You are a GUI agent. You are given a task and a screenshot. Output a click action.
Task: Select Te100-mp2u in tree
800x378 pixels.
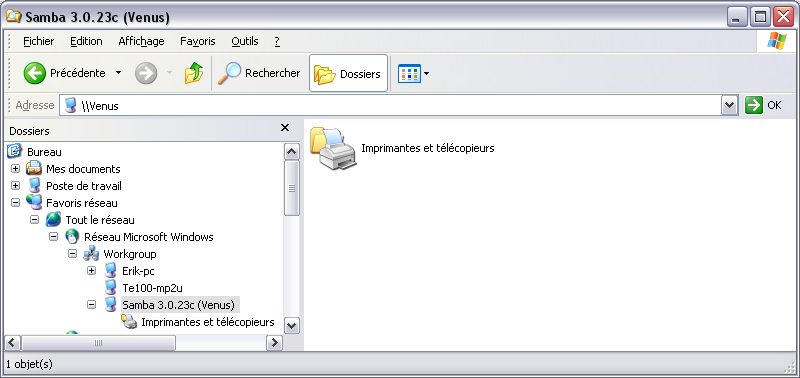[153, 288]
